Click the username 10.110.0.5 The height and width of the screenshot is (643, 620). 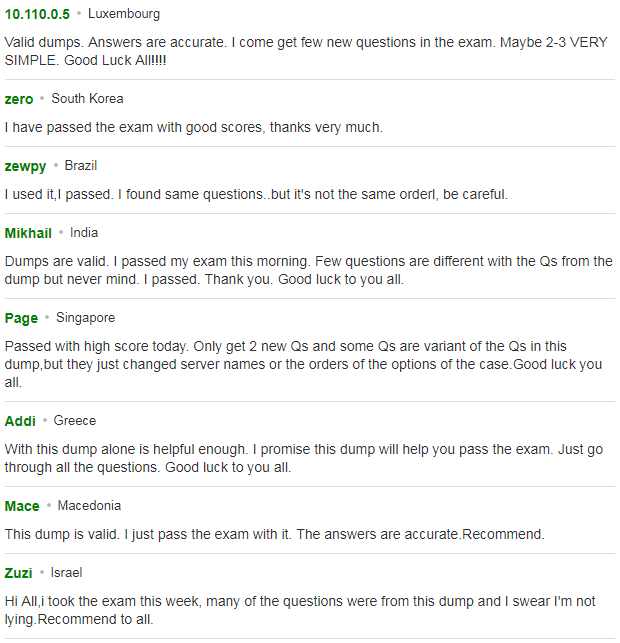37,14
